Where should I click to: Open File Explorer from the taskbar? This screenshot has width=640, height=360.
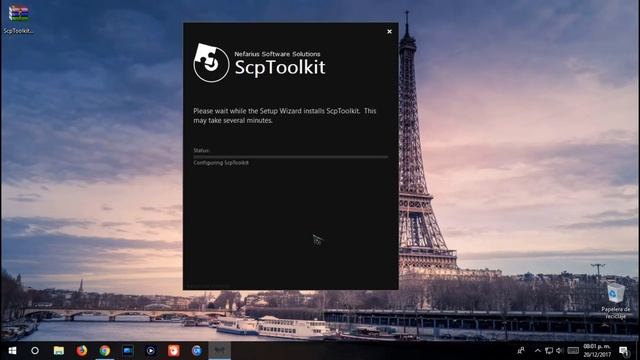click(59, 351)
